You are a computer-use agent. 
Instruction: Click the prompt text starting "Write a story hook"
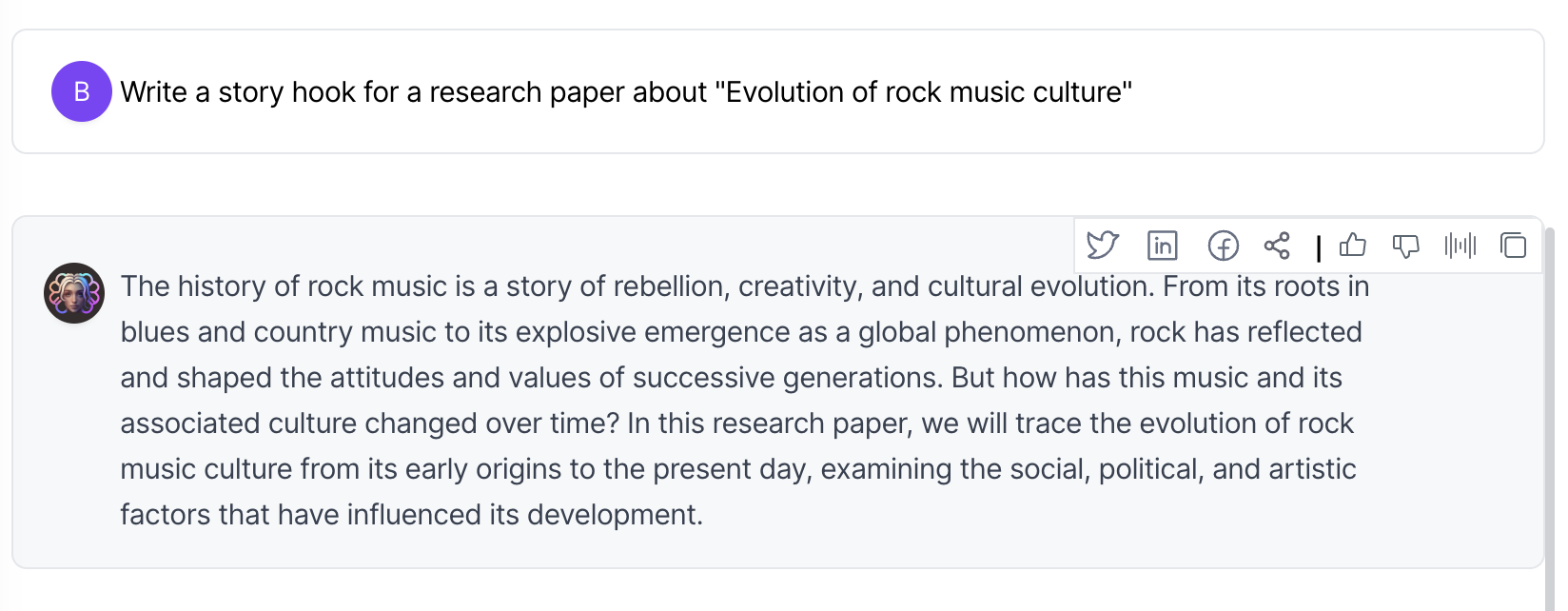[x=626, y=92]
